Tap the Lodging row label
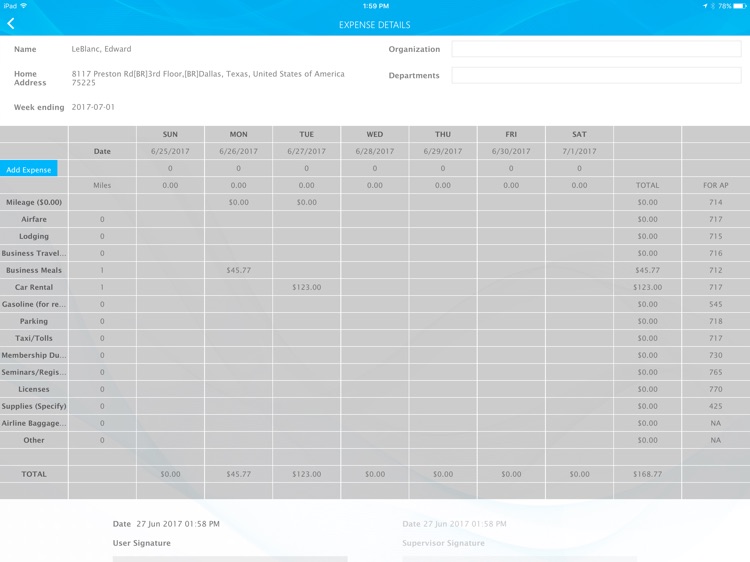The height and width of the screenshot is (562, 750). point(34,236)
